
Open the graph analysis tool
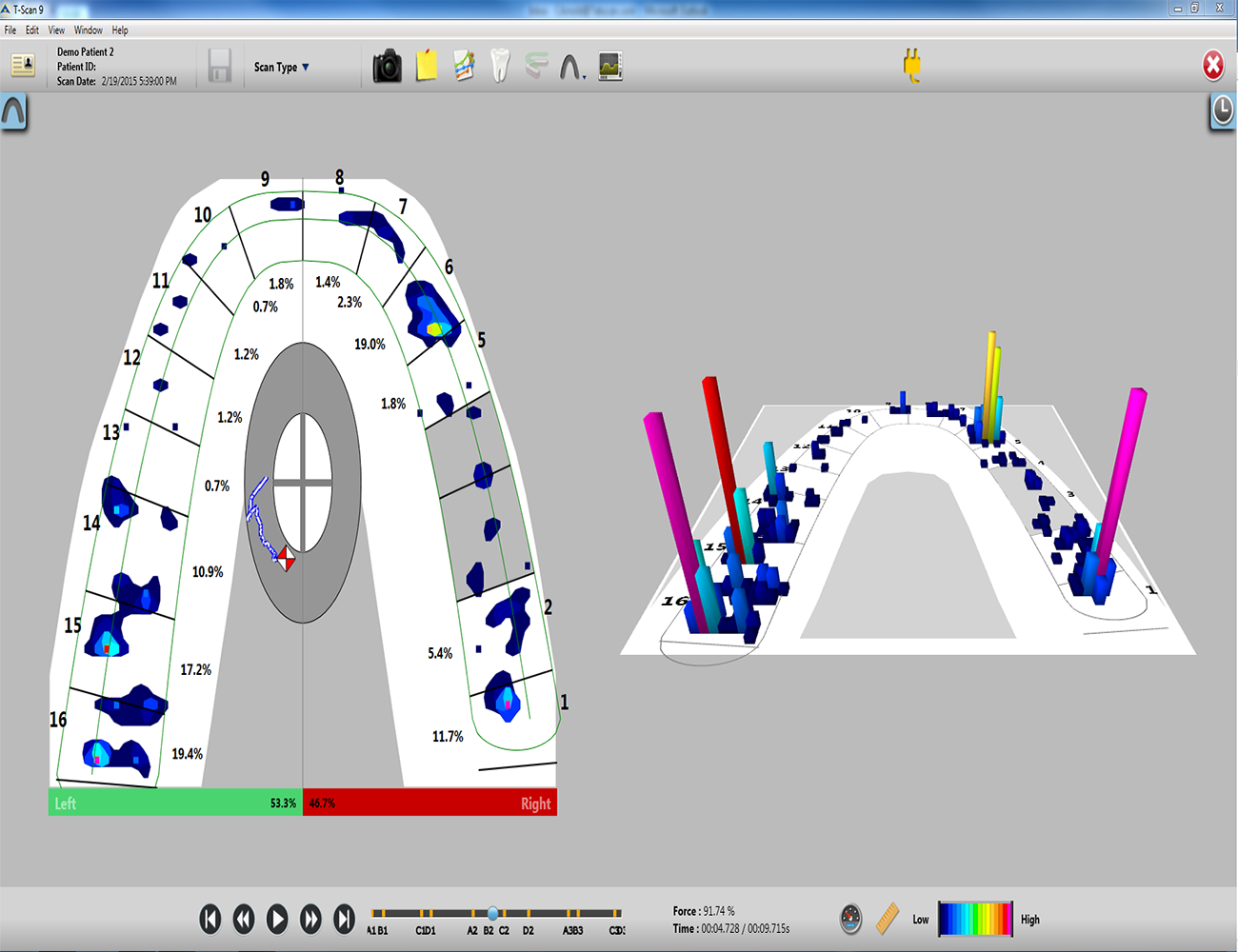(x=464, y=66)
